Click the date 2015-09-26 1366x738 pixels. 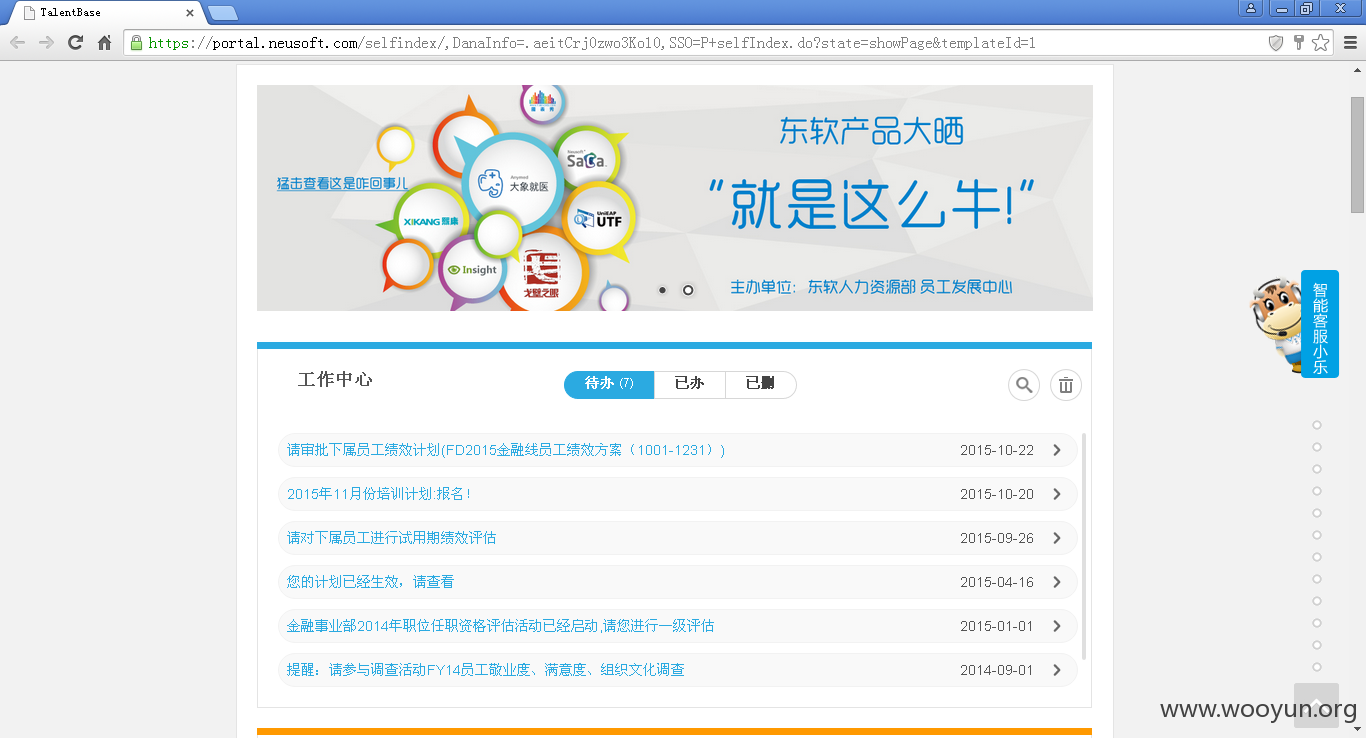997,538
